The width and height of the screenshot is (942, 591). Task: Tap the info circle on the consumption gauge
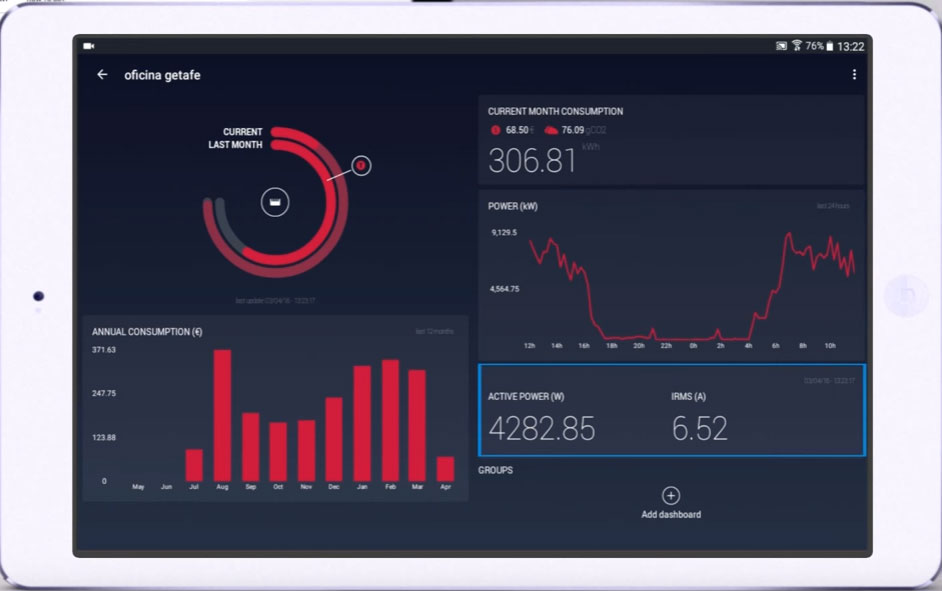pyautogui.click(x=359, y=166)
